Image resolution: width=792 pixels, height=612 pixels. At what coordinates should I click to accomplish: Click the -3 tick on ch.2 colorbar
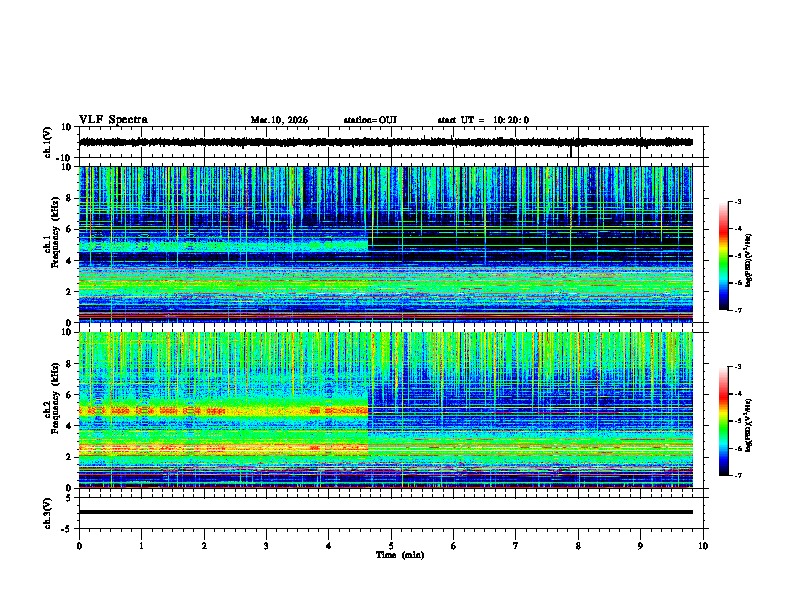point(737,367)
